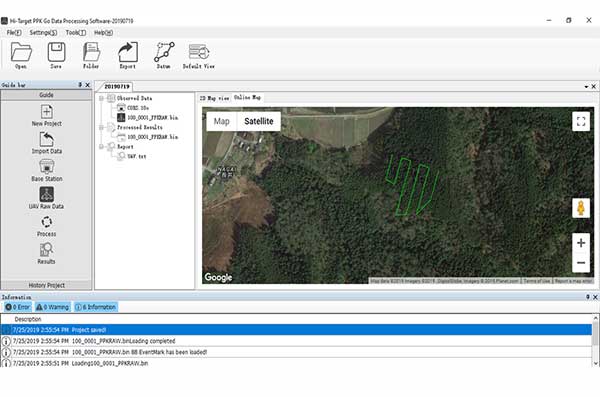Switch to the 2D Map view tab
This screenshot has height=397, width=600.
(x=214, y=98)
